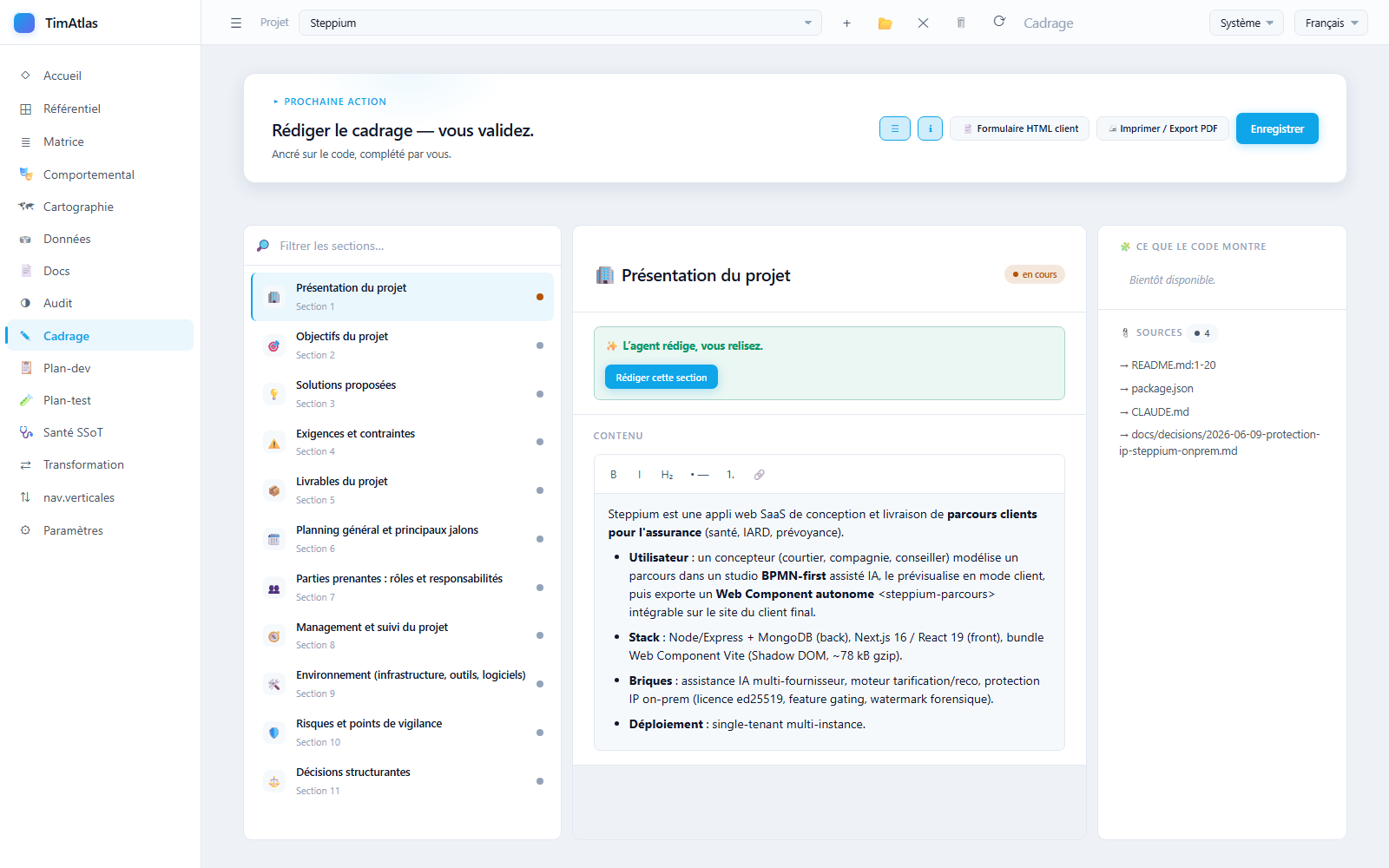Refresh using the reload icon
This screenshot has width=1389, height=868.
click(x=999, y=22)
